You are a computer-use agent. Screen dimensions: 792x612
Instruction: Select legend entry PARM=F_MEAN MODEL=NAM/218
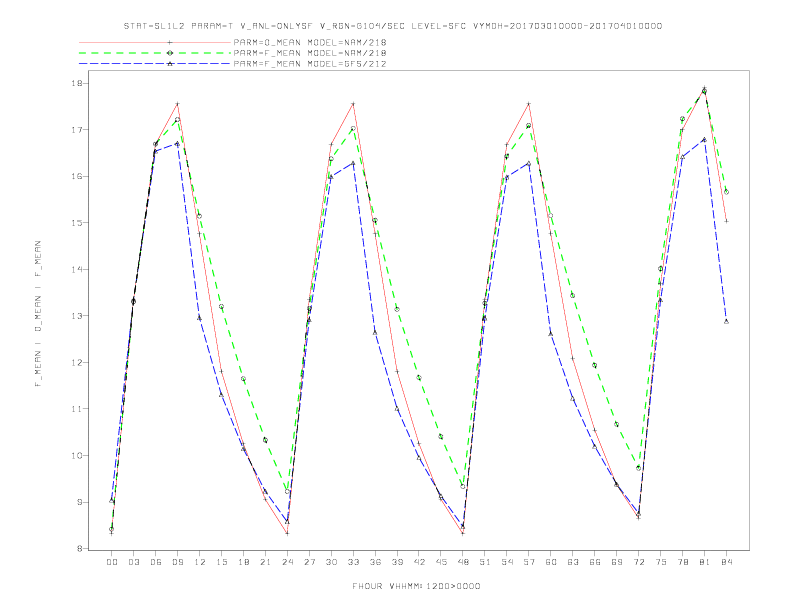pos(310,53)
